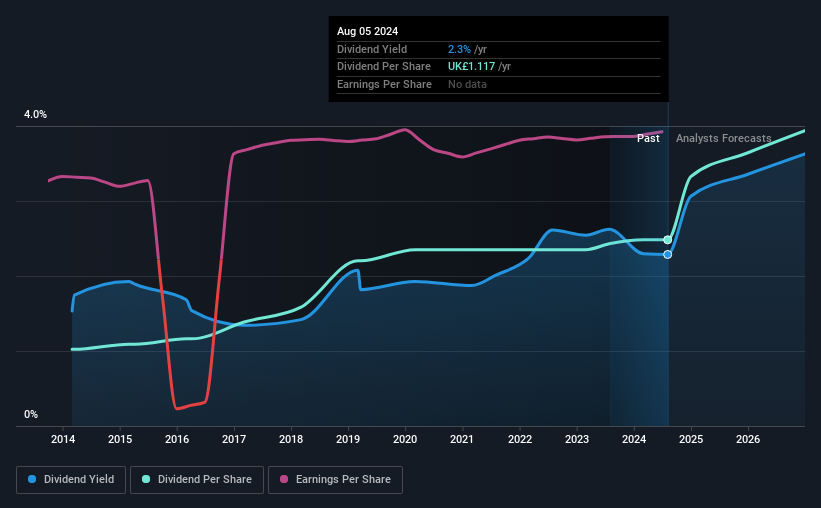Click the Past section label
Screen dimensions: 821x508
tap(648, 138)
